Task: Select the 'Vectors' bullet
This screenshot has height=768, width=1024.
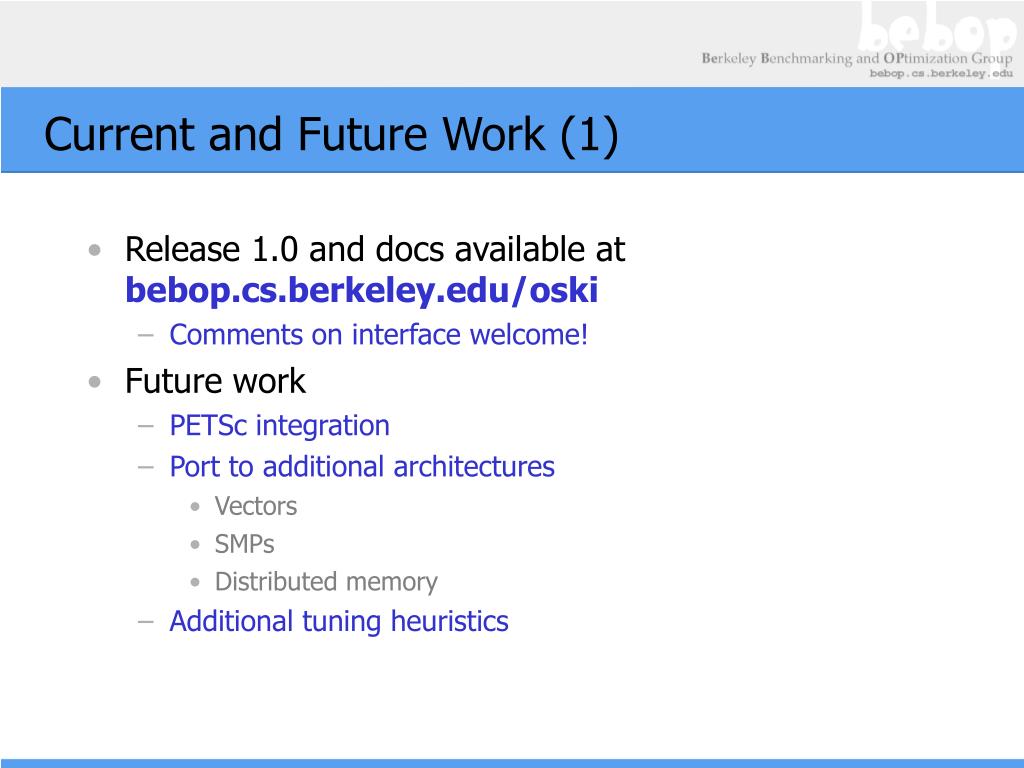Action: point(255,506)
